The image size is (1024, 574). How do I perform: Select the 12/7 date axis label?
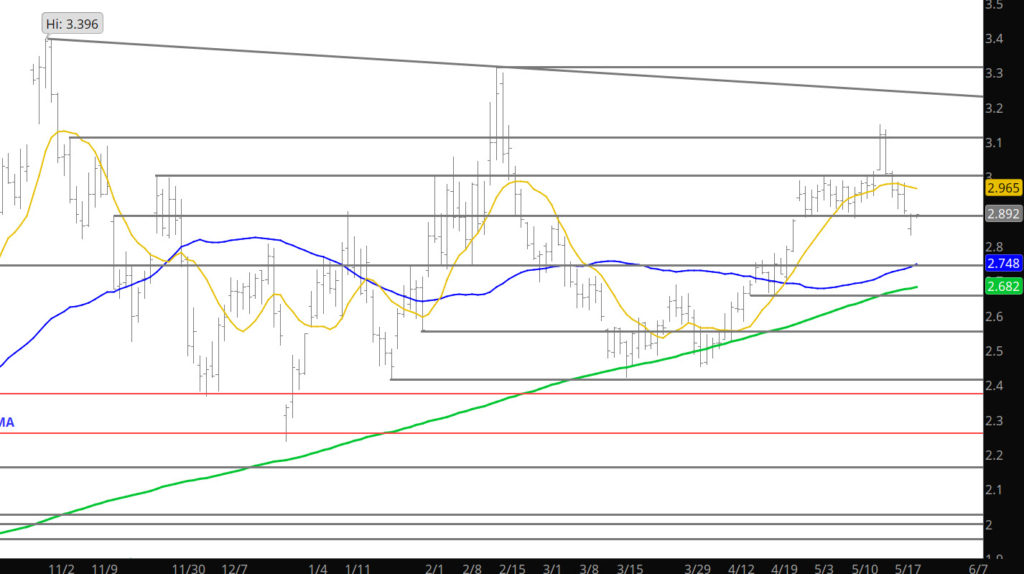coord(235,568)
